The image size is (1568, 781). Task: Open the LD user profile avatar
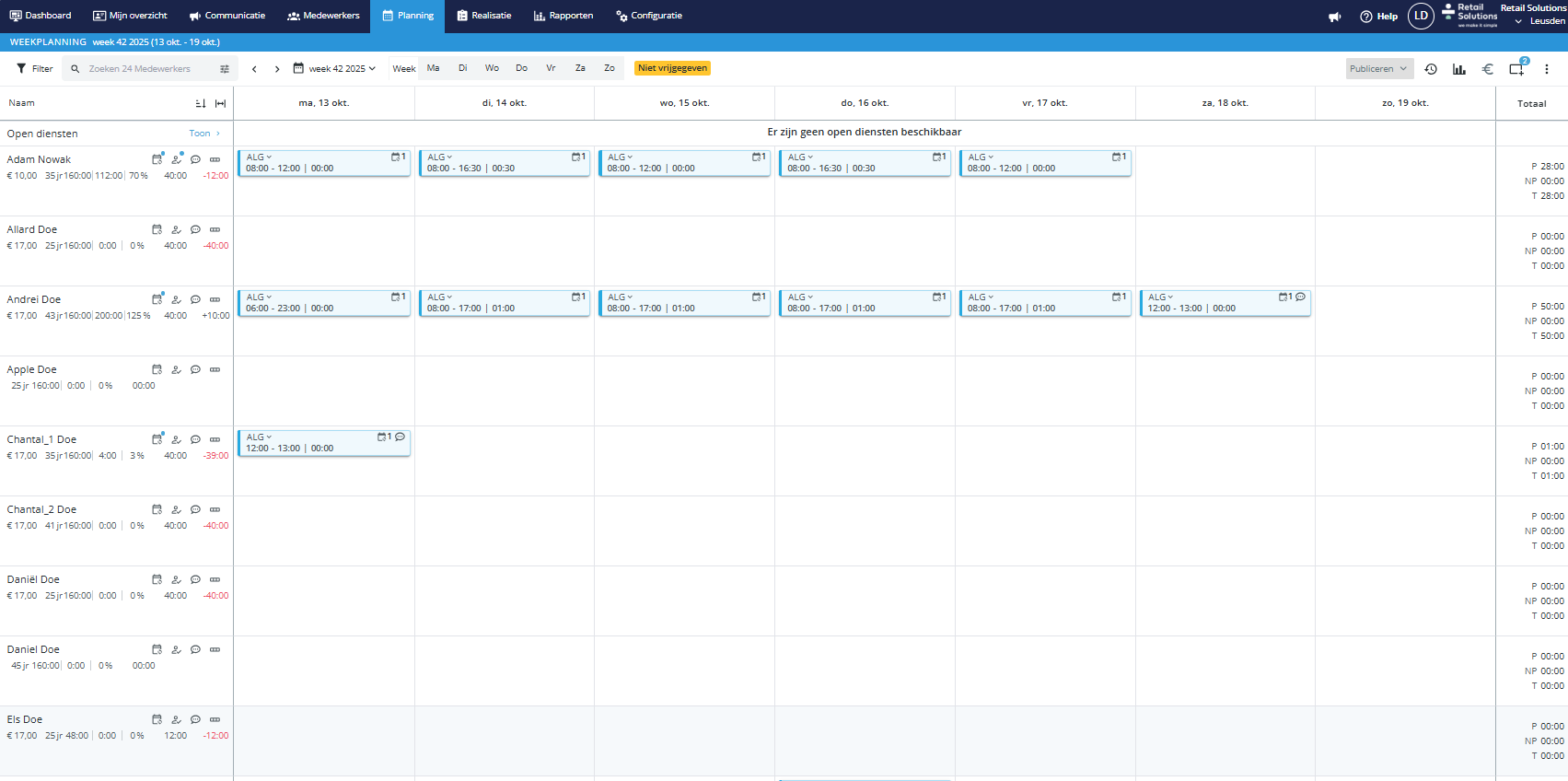click(1422, 16)
